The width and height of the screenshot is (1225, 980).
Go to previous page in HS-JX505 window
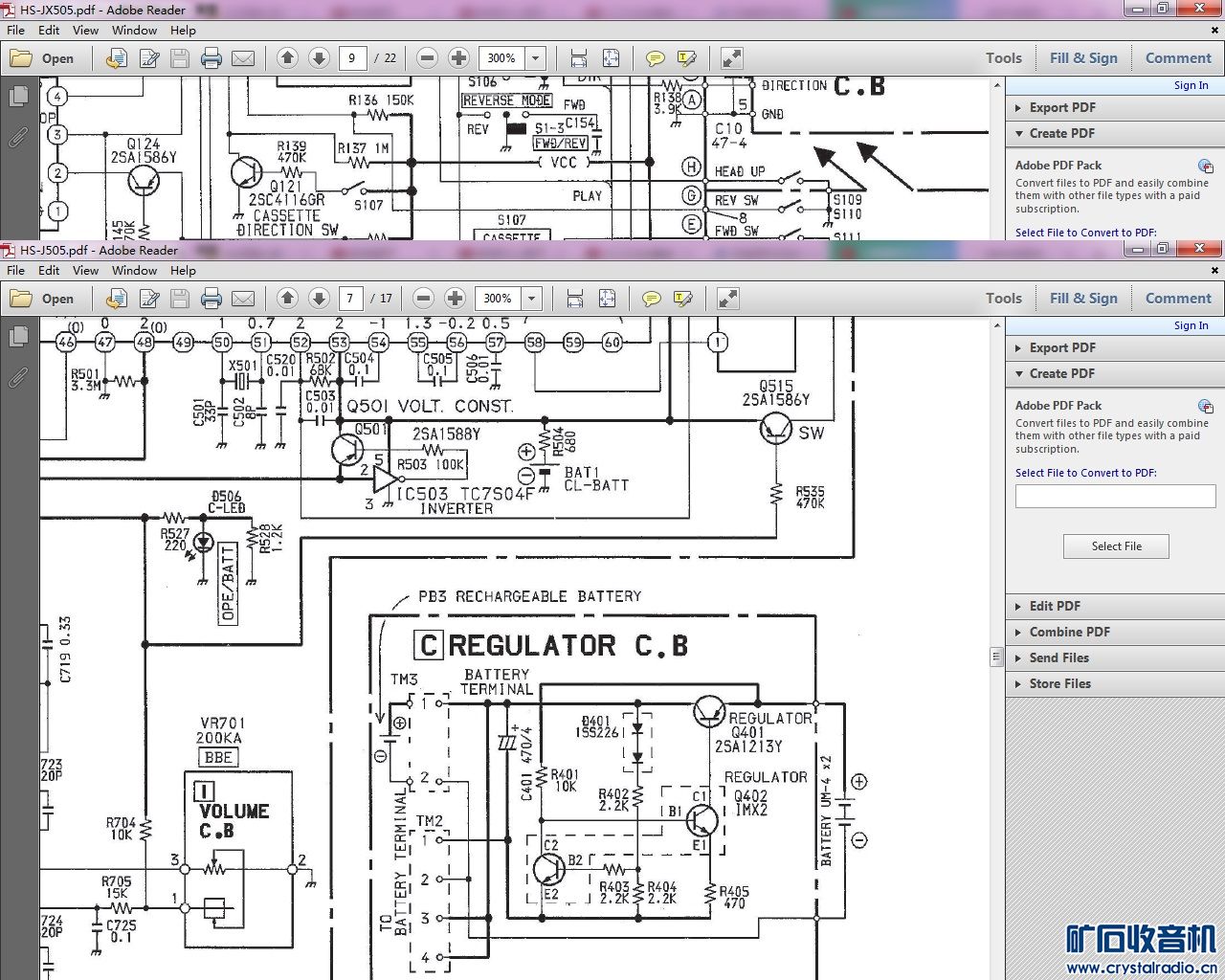click(287, 58)
